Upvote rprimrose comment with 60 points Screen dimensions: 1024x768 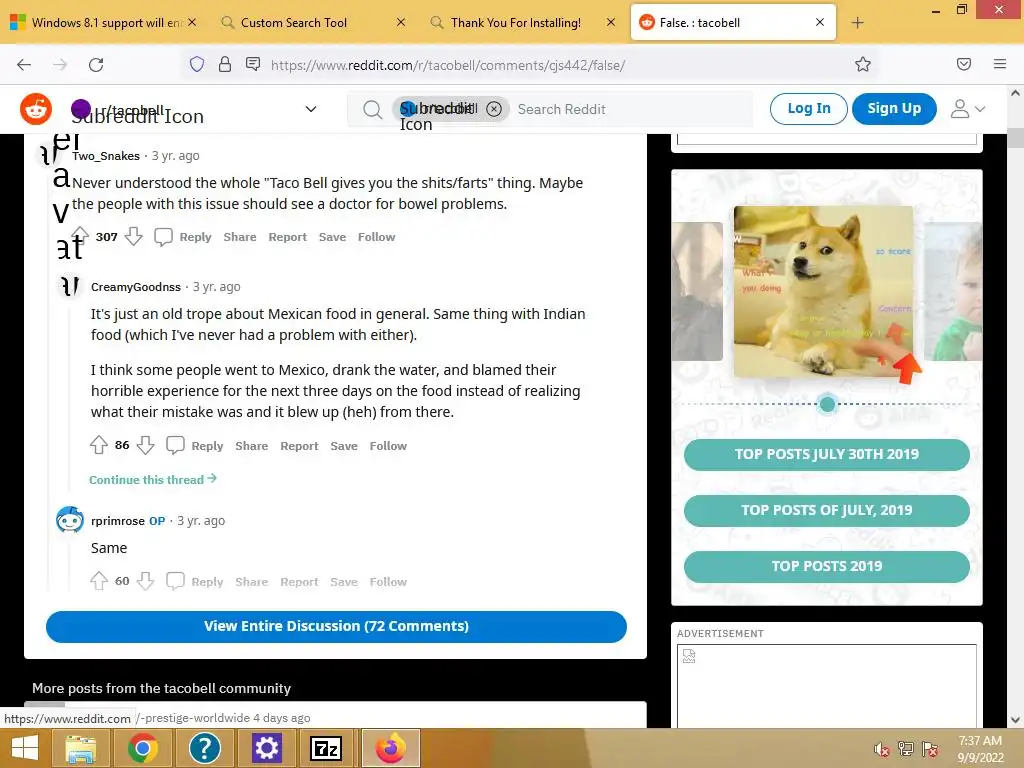tap(99, 581)
